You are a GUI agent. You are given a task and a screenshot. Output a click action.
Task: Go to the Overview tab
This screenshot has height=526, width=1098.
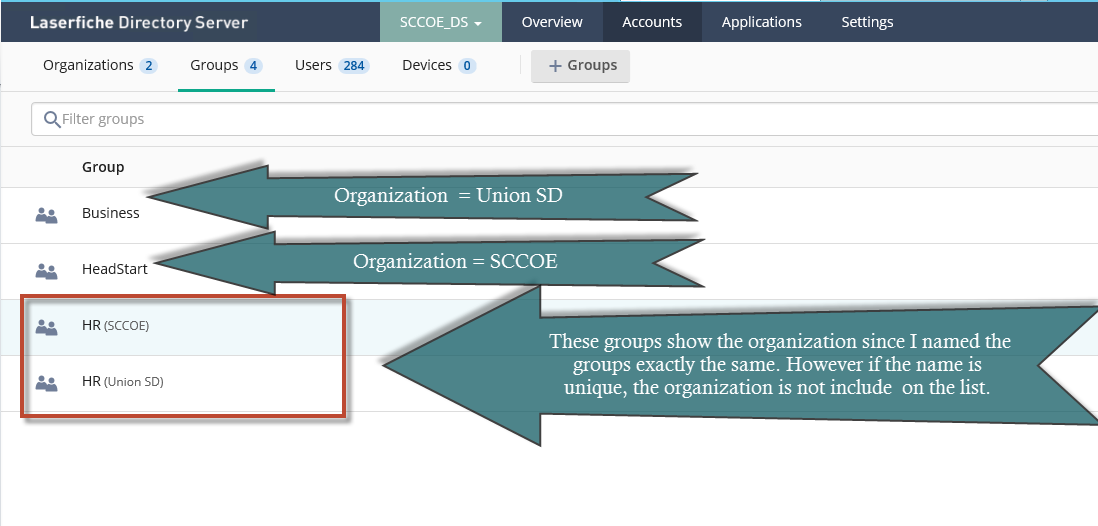click(552, 22)
